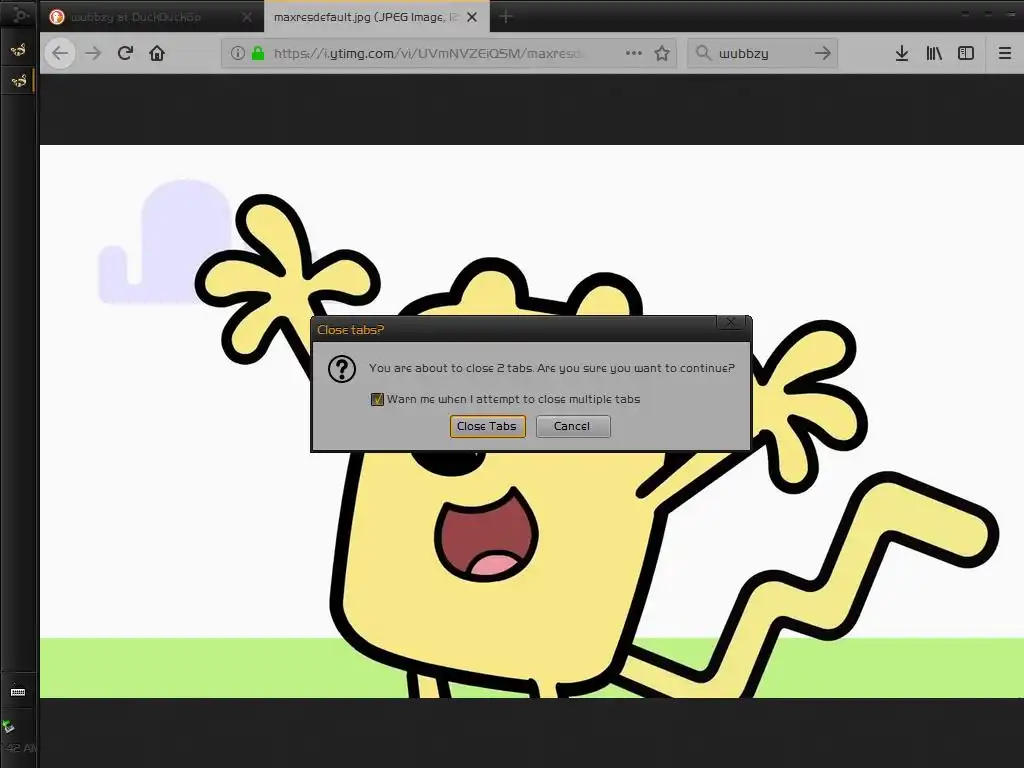
Task: Click the wubbzy search box
Action: pyautogui.click(x=761, y=53)
